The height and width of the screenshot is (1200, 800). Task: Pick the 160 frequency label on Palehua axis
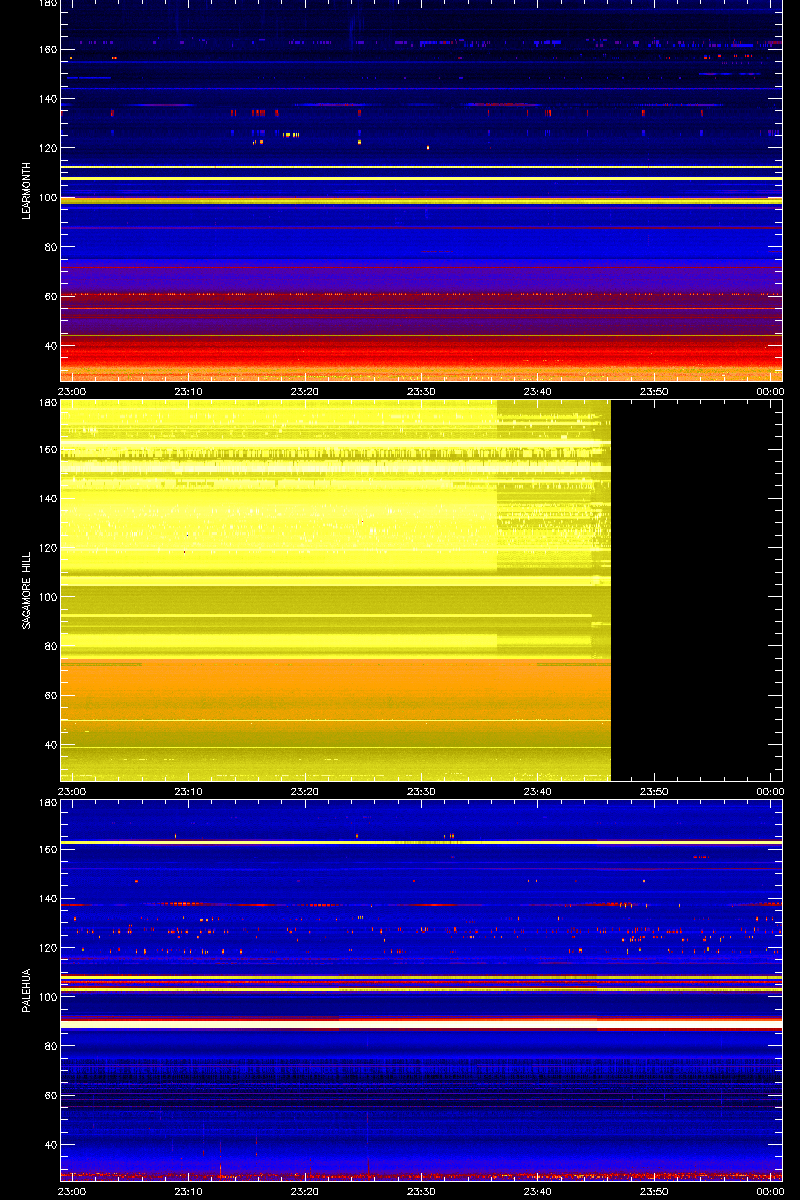point(47,850)
